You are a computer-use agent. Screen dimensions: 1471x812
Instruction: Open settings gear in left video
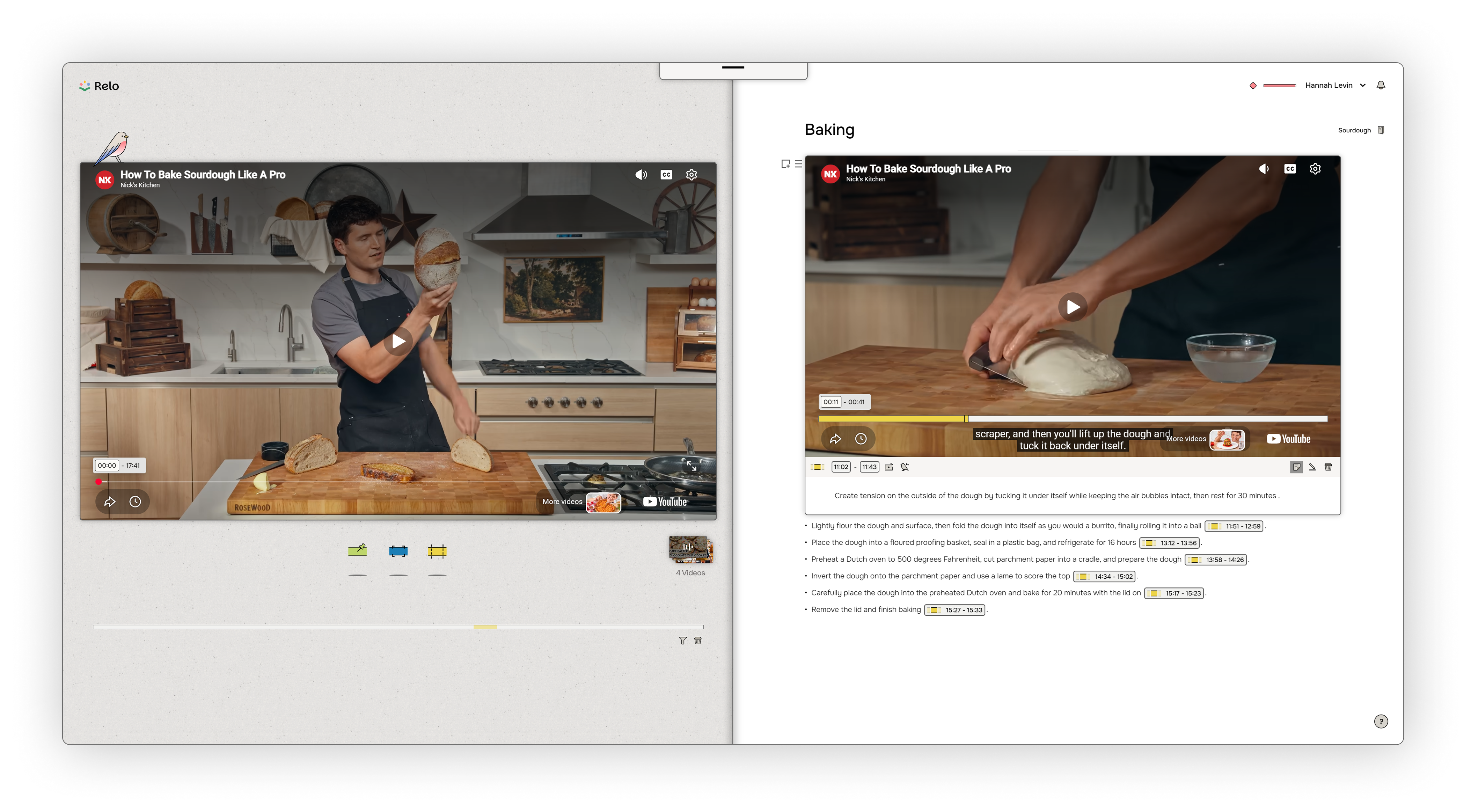click(x=691, y=175)
